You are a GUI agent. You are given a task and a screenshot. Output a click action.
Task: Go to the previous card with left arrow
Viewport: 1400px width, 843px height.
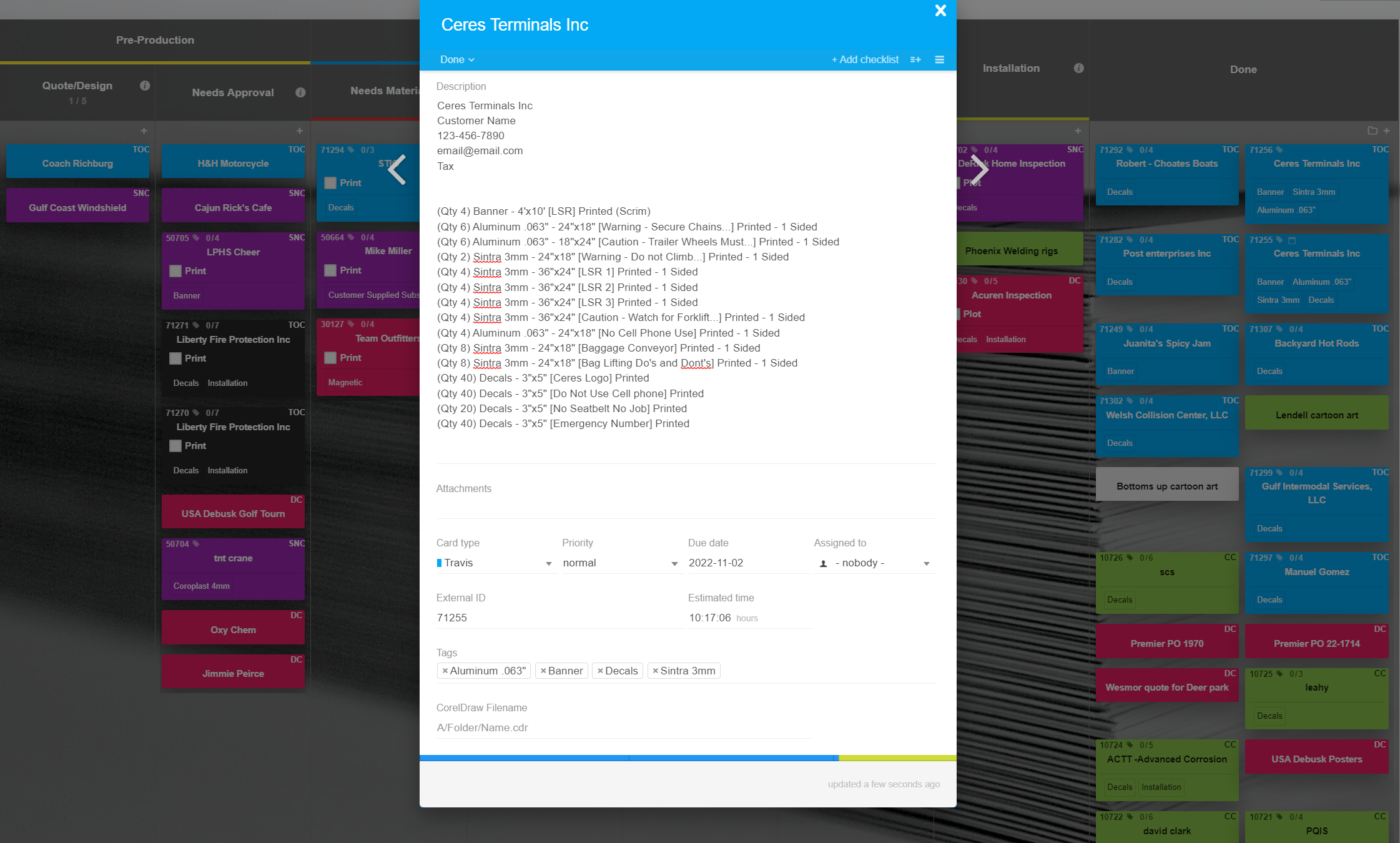pos(397,169)
